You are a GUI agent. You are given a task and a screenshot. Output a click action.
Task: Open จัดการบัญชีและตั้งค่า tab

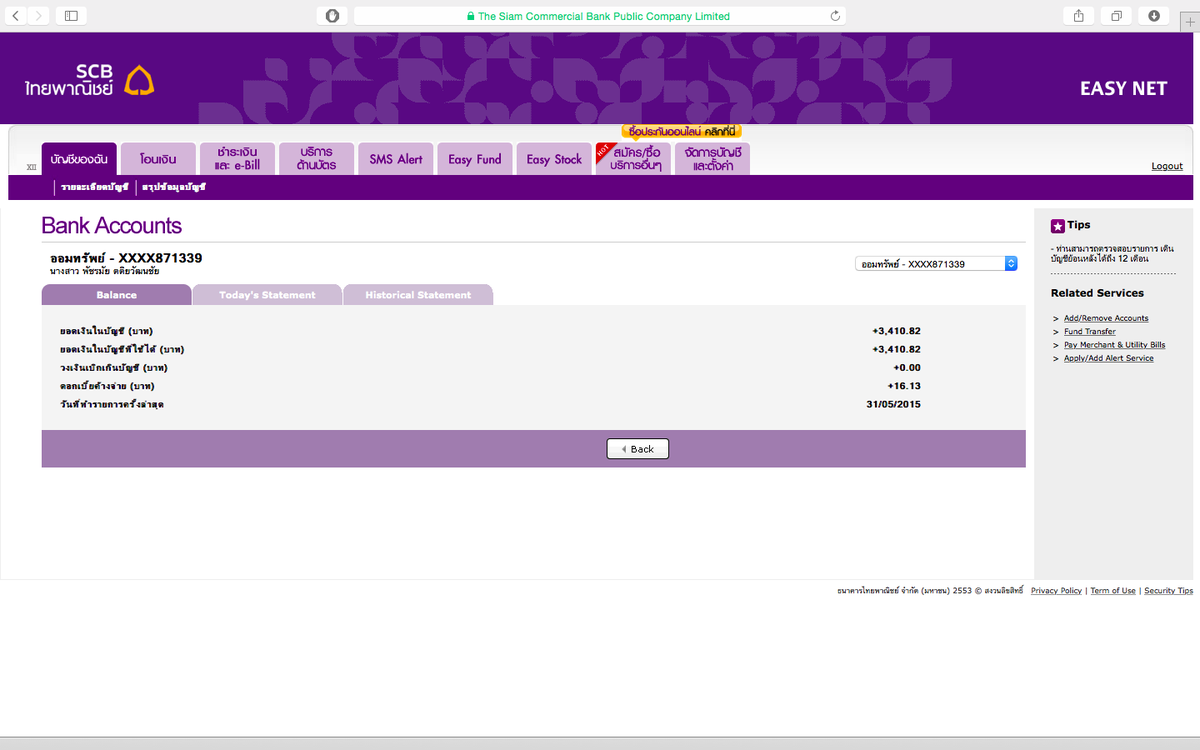coord(712,159)
